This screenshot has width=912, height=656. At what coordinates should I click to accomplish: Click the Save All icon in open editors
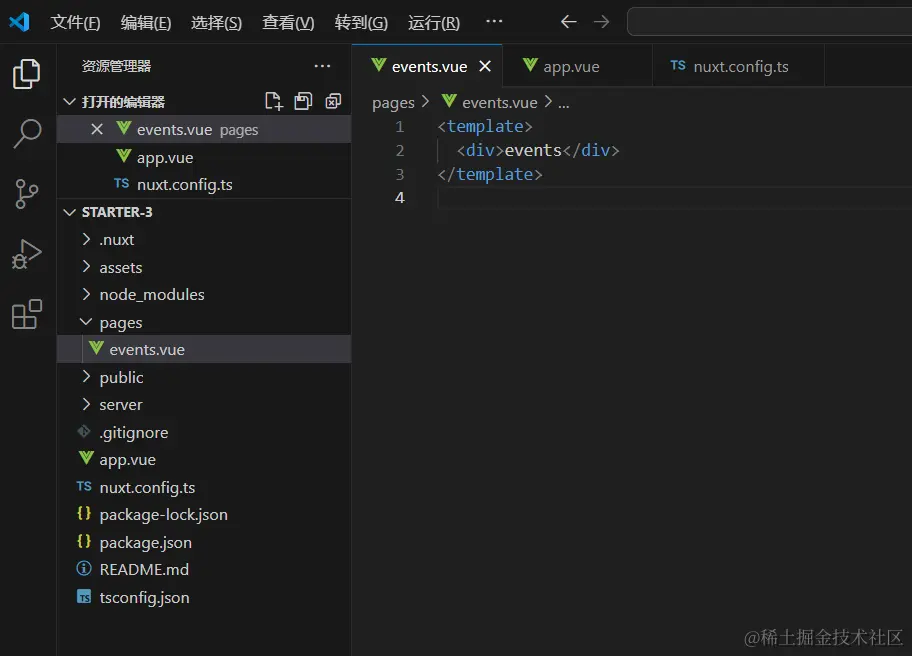pyautogui.click(x=303, y=101)
